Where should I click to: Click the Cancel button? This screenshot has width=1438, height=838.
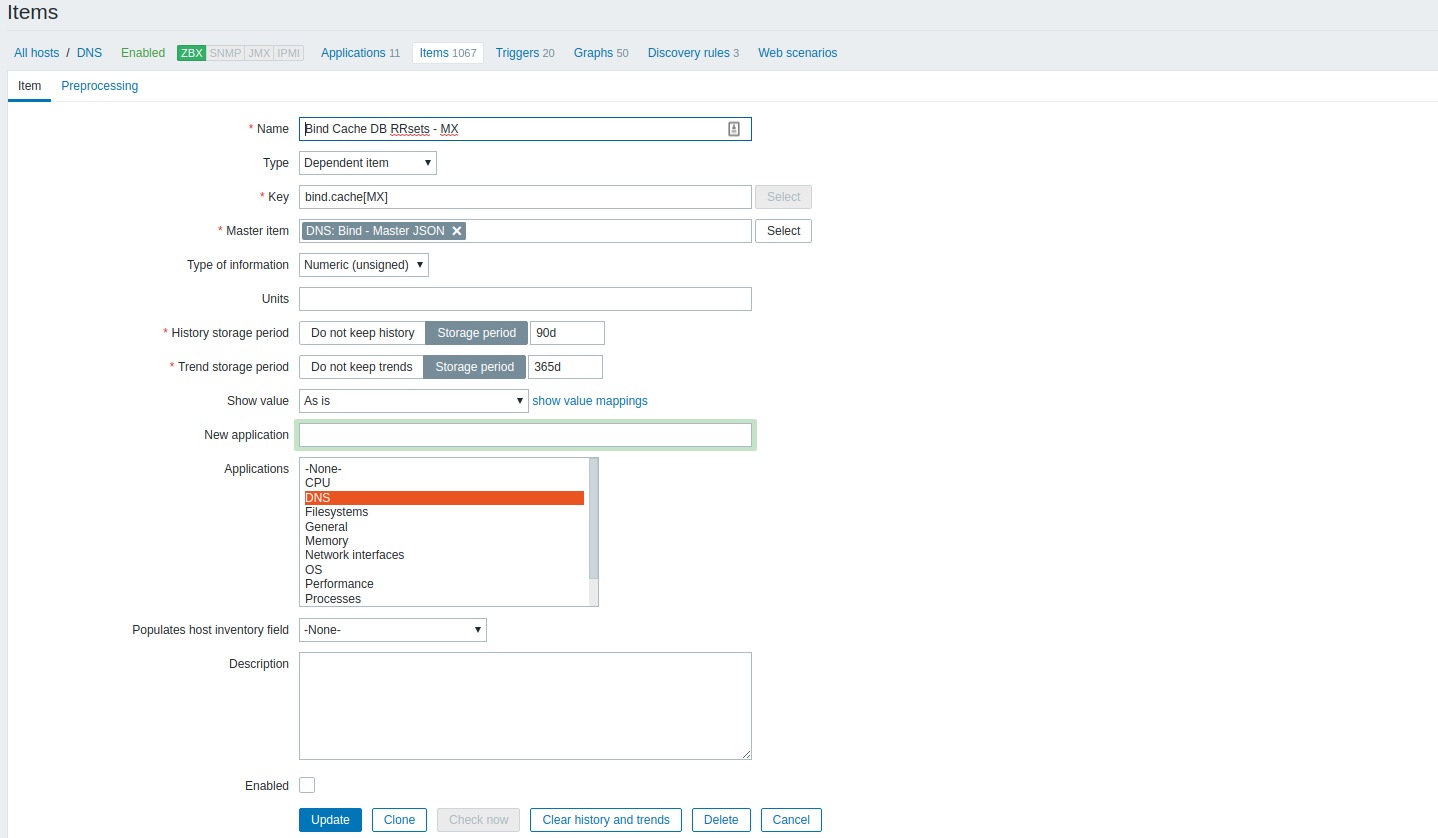[x=791, y=820]
